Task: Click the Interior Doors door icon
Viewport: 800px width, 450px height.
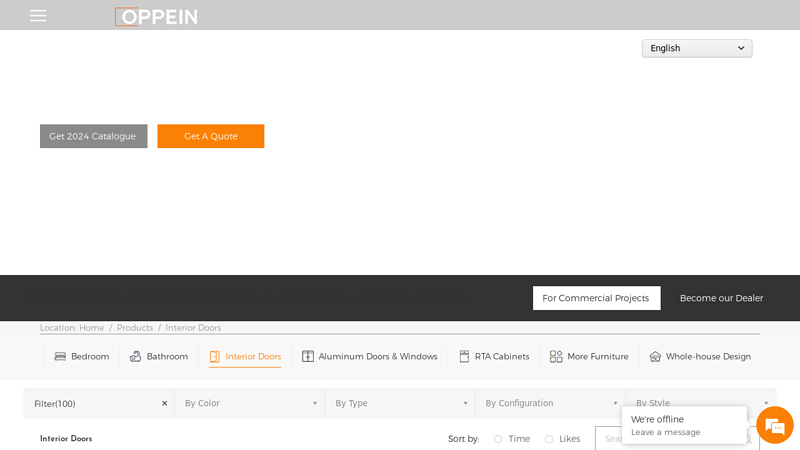Action: point(214,356)
